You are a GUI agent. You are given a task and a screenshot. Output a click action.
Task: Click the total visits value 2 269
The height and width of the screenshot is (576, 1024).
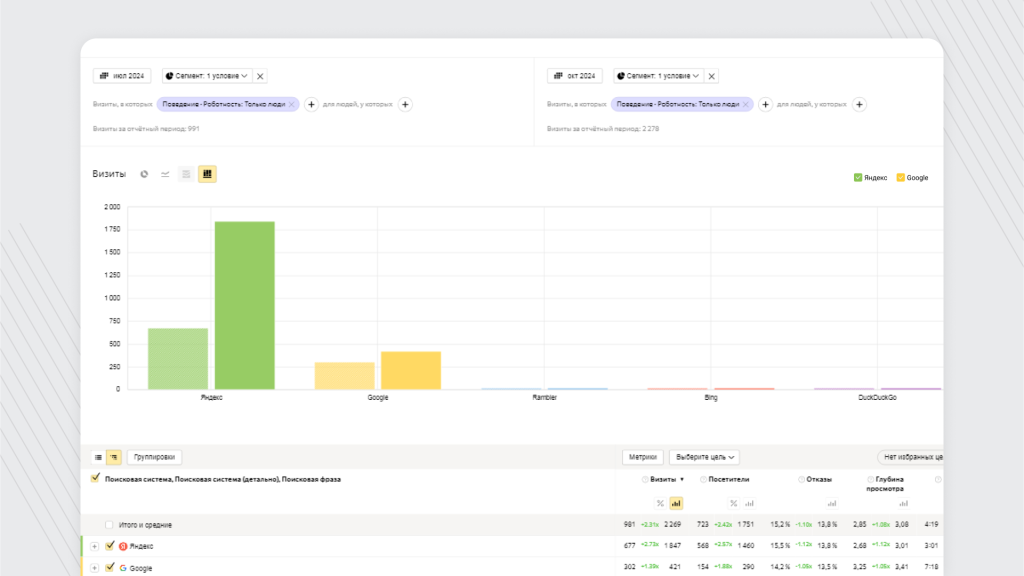[x=673, y=524]
